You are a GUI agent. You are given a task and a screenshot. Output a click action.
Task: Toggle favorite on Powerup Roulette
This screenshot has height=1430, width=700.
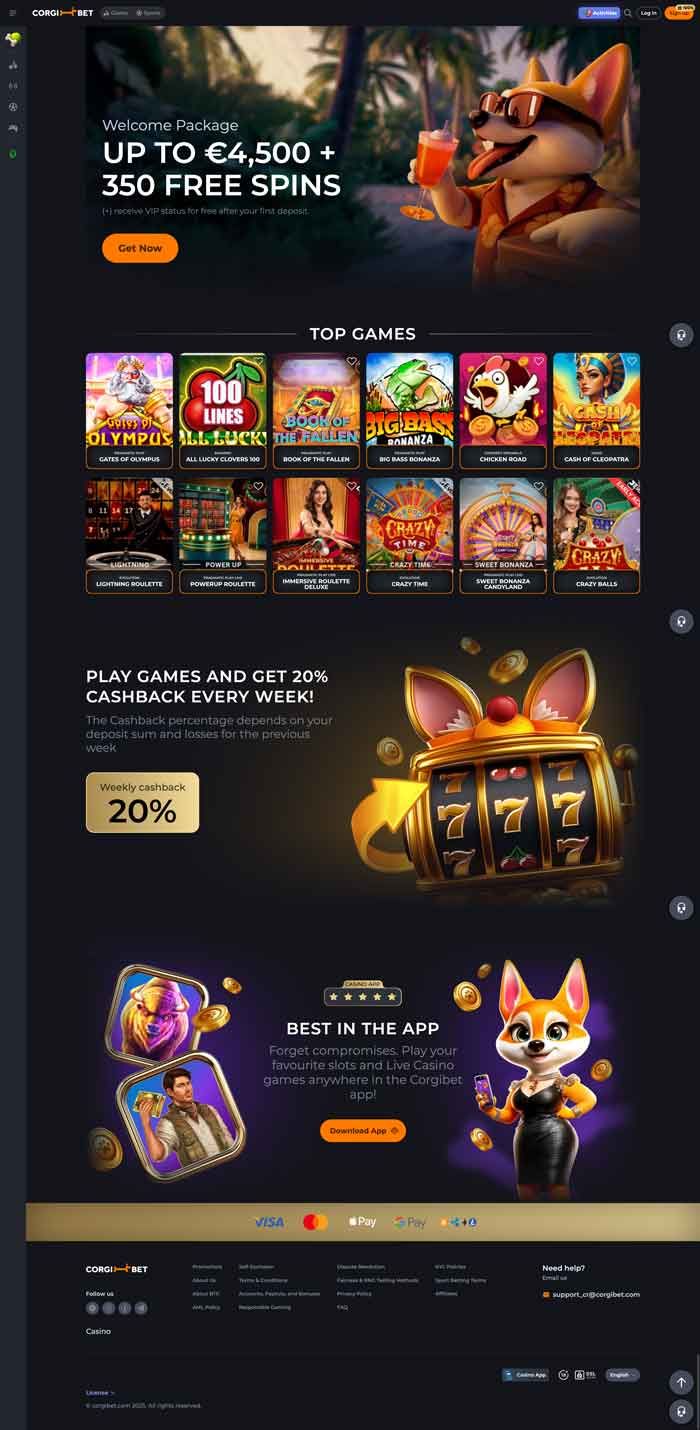pyautogui.click(x=258, y=486)
